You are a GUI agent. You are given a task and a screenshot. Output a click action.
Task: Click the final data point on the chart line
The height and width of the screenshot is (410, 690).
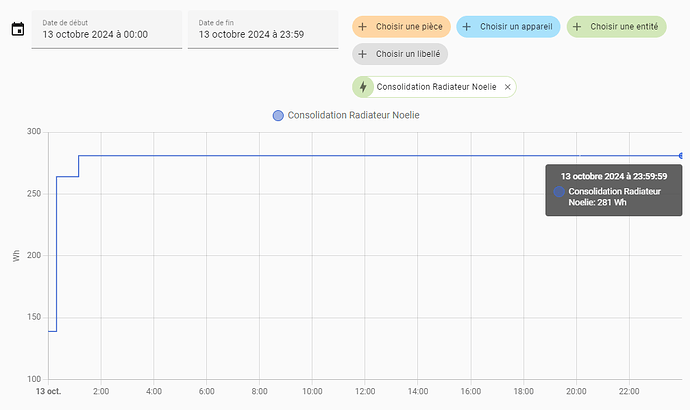point(681,156)
